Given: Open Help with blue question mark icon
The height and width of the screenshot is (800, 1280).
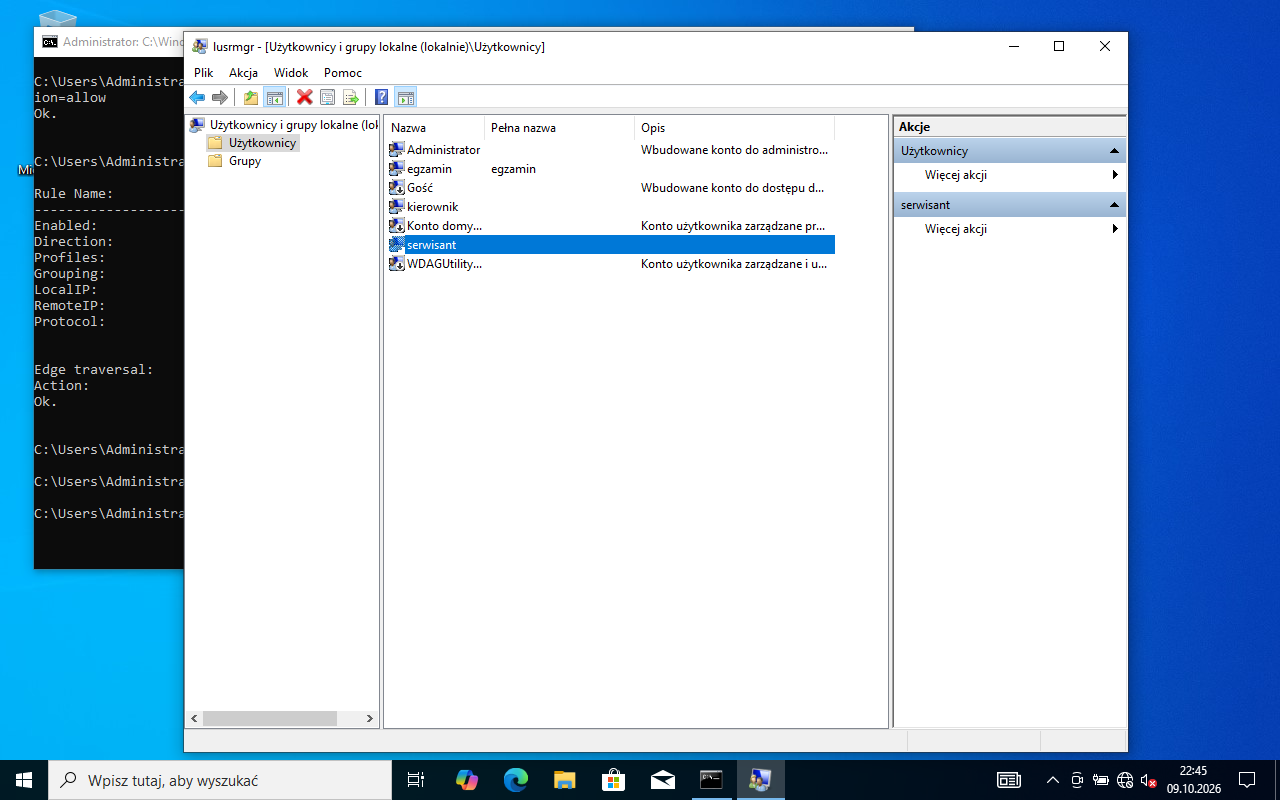Looking at the screenshot, I should 381,97.
